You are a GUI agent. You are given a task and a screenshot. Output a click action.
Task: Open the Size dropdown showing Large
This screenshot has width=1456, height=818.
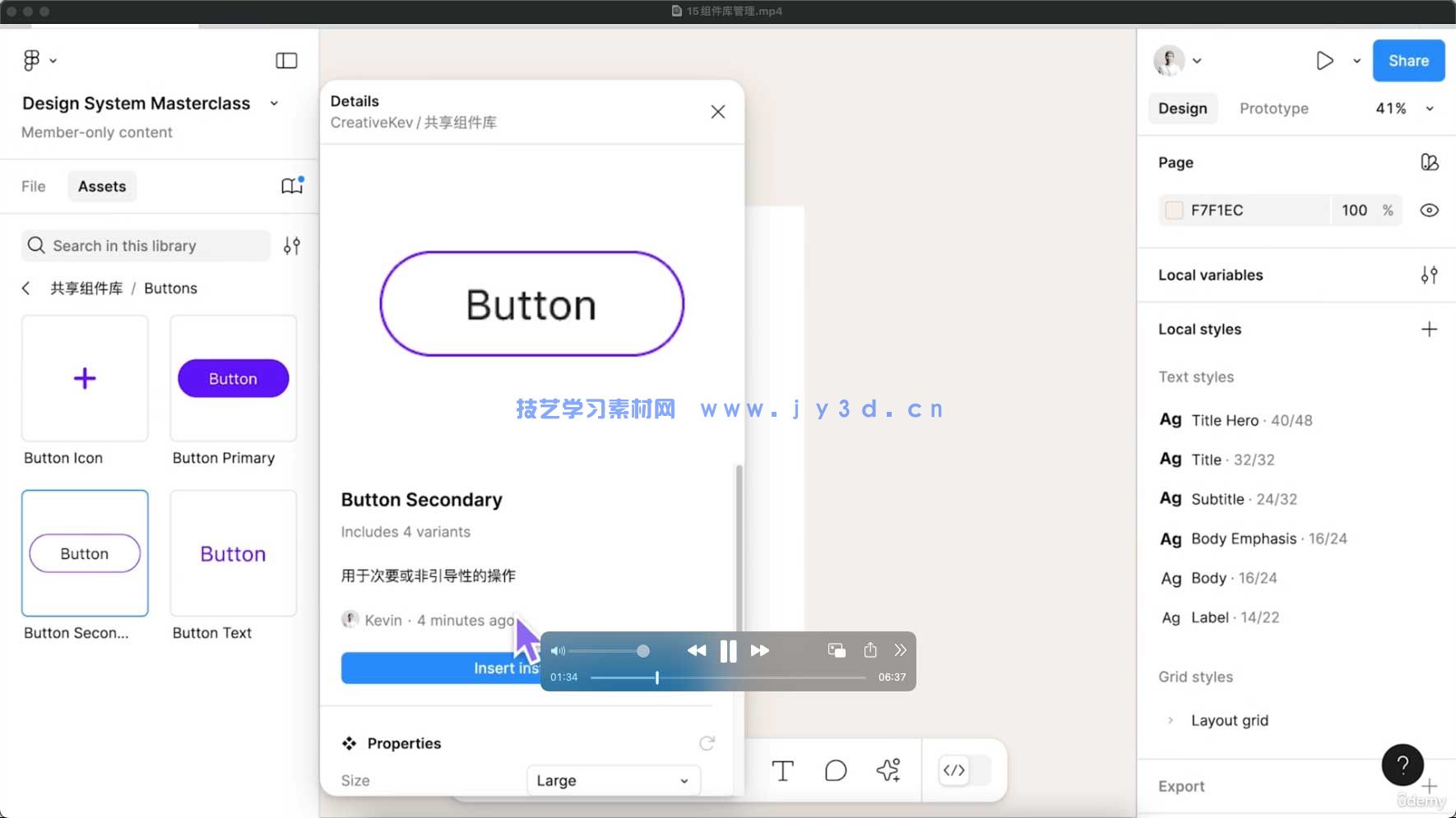pyautogui.click(x=612, y=779)
